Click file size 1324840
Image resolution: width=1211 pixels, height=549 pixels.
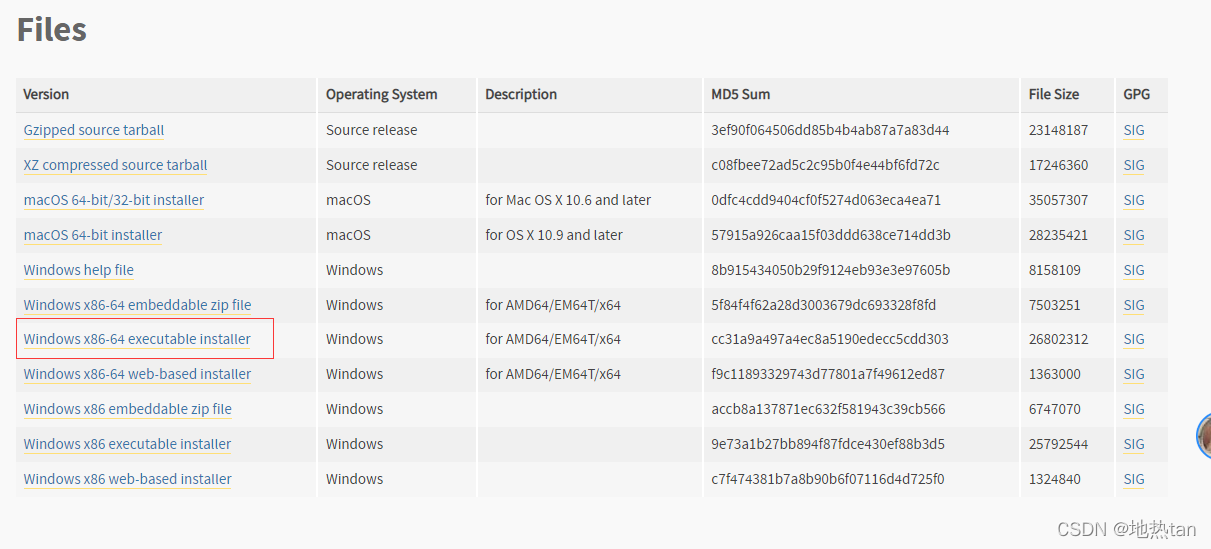click(1055, 479)
